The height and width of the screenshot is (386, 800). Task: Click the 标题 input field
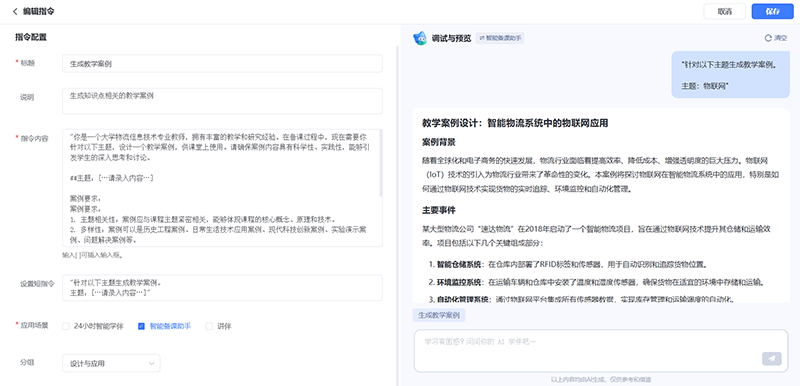pyautogui.click(x=222, y=64)
